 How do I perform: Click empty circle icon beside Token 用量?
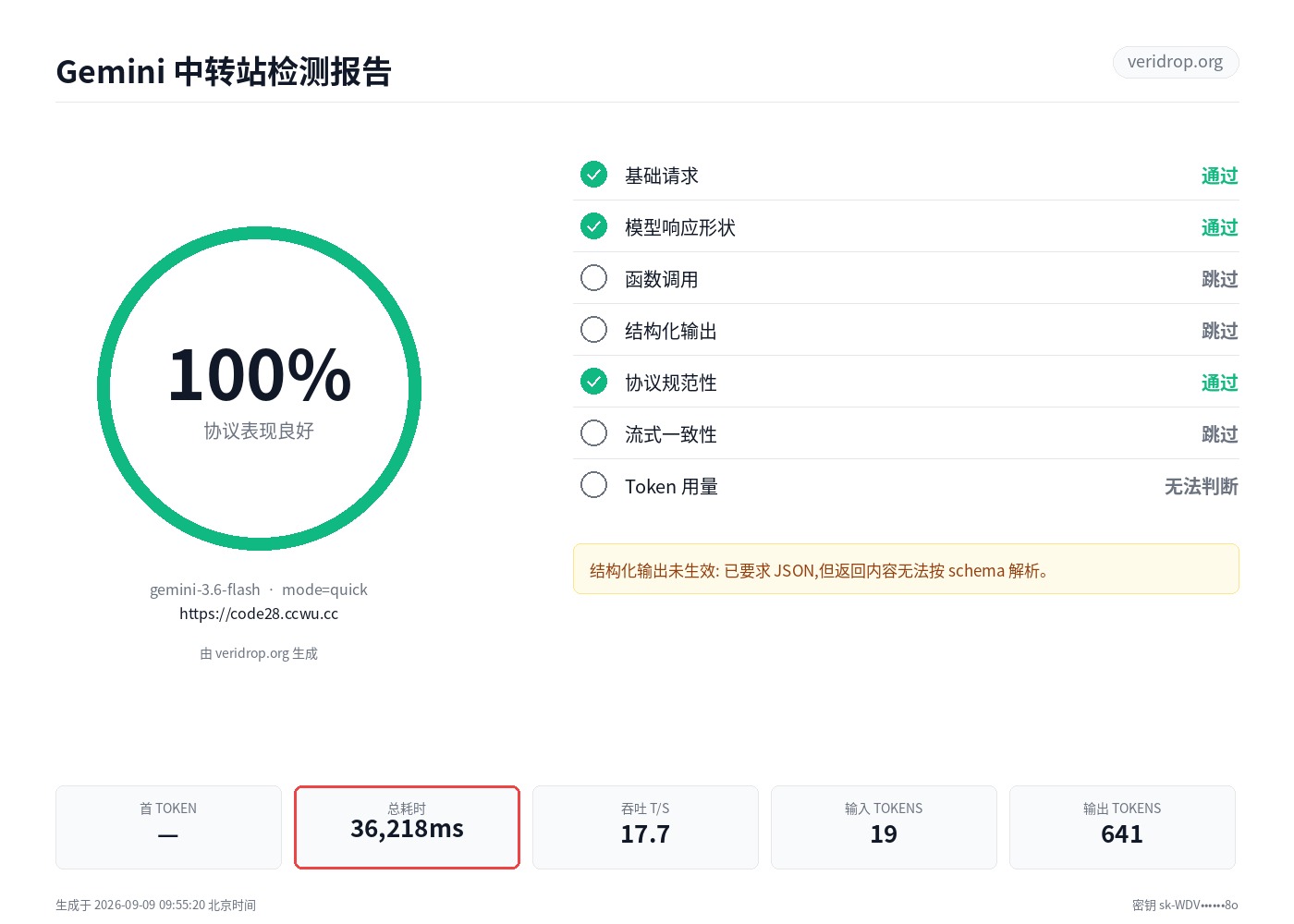pos(593,484)
